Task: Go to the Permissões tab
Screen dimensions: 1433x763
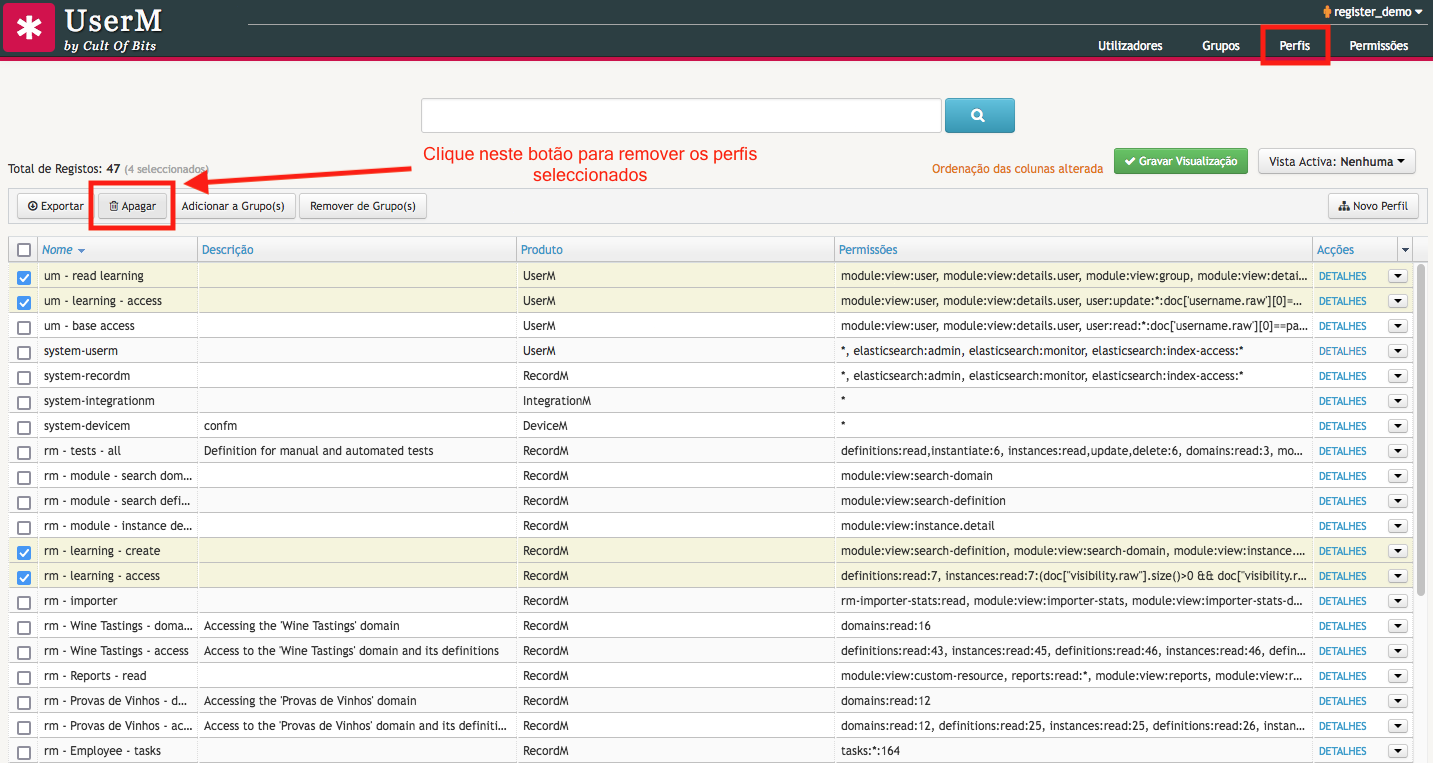Action: 1378,46
